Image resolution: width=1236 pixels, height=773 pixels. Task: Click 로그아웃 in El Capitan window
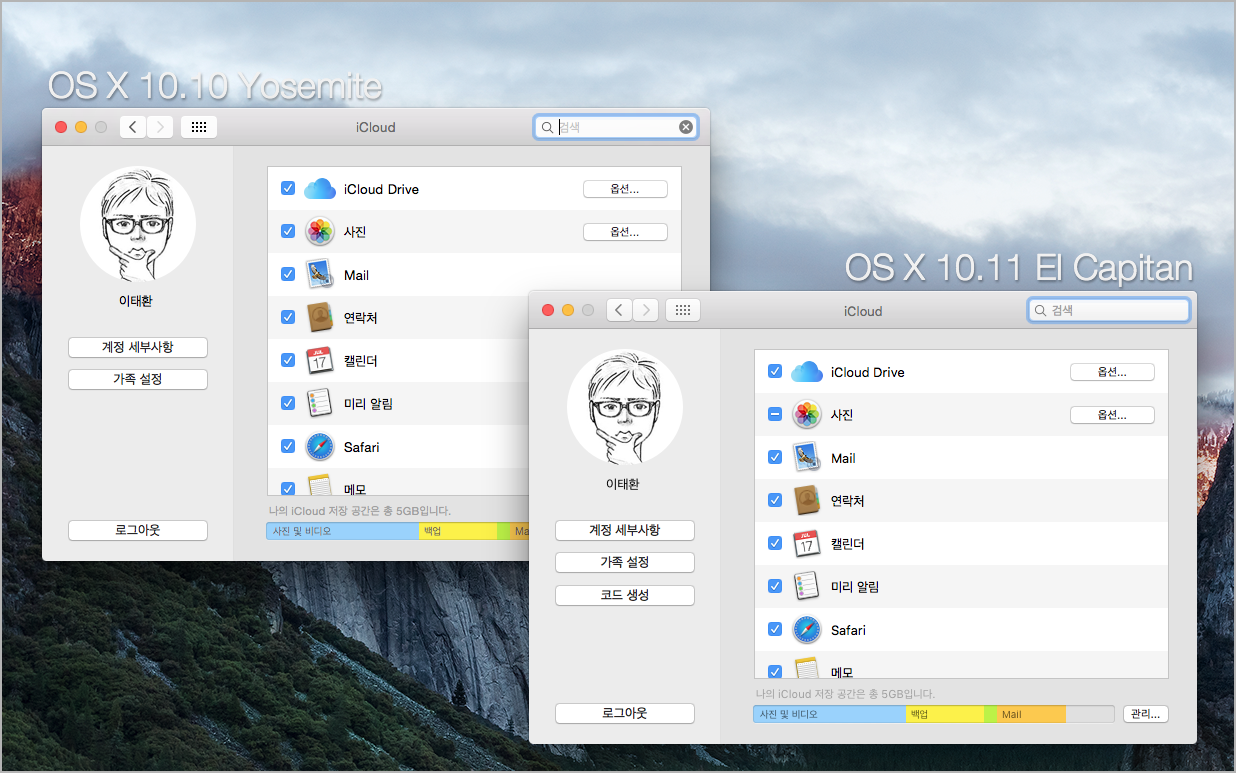625,714
